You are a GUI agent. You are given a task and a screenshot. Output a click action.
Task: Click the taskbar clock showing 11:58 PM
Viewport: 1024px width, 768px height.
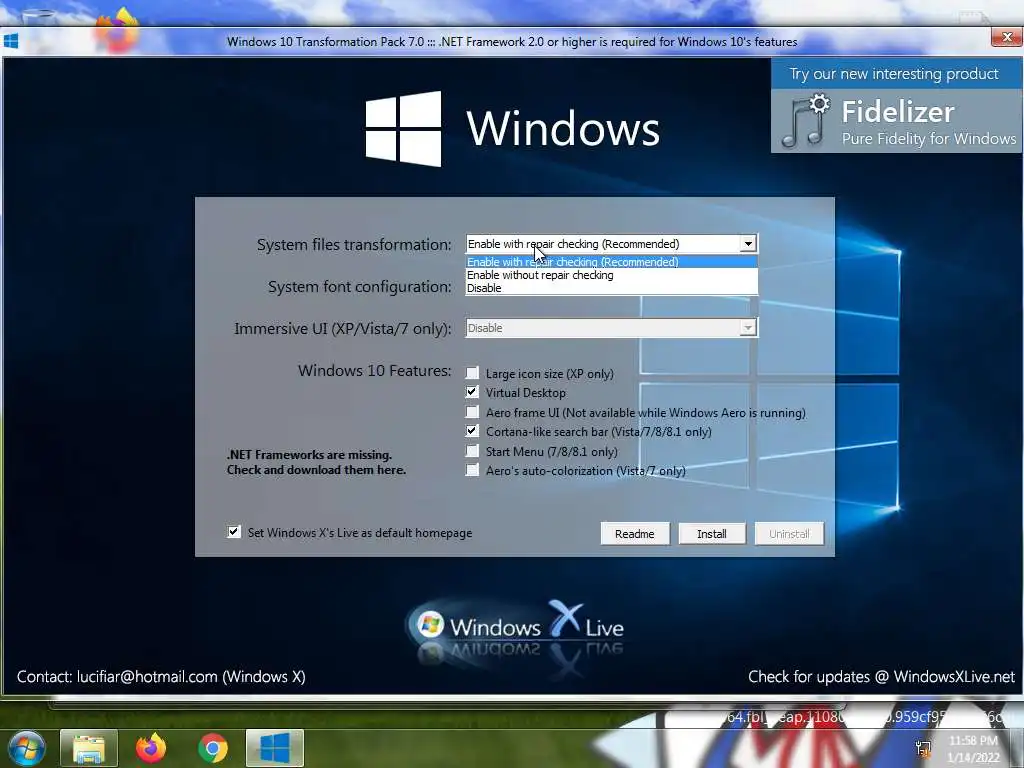(x=972, y=749)
